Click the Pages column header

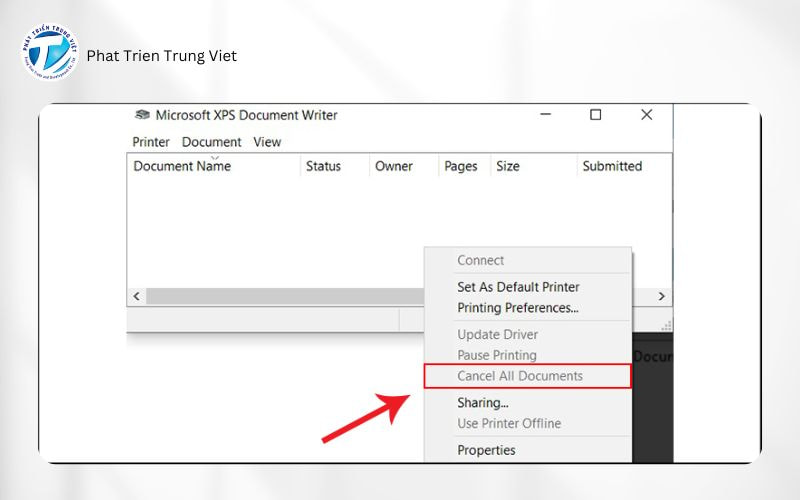click(461, 167)
